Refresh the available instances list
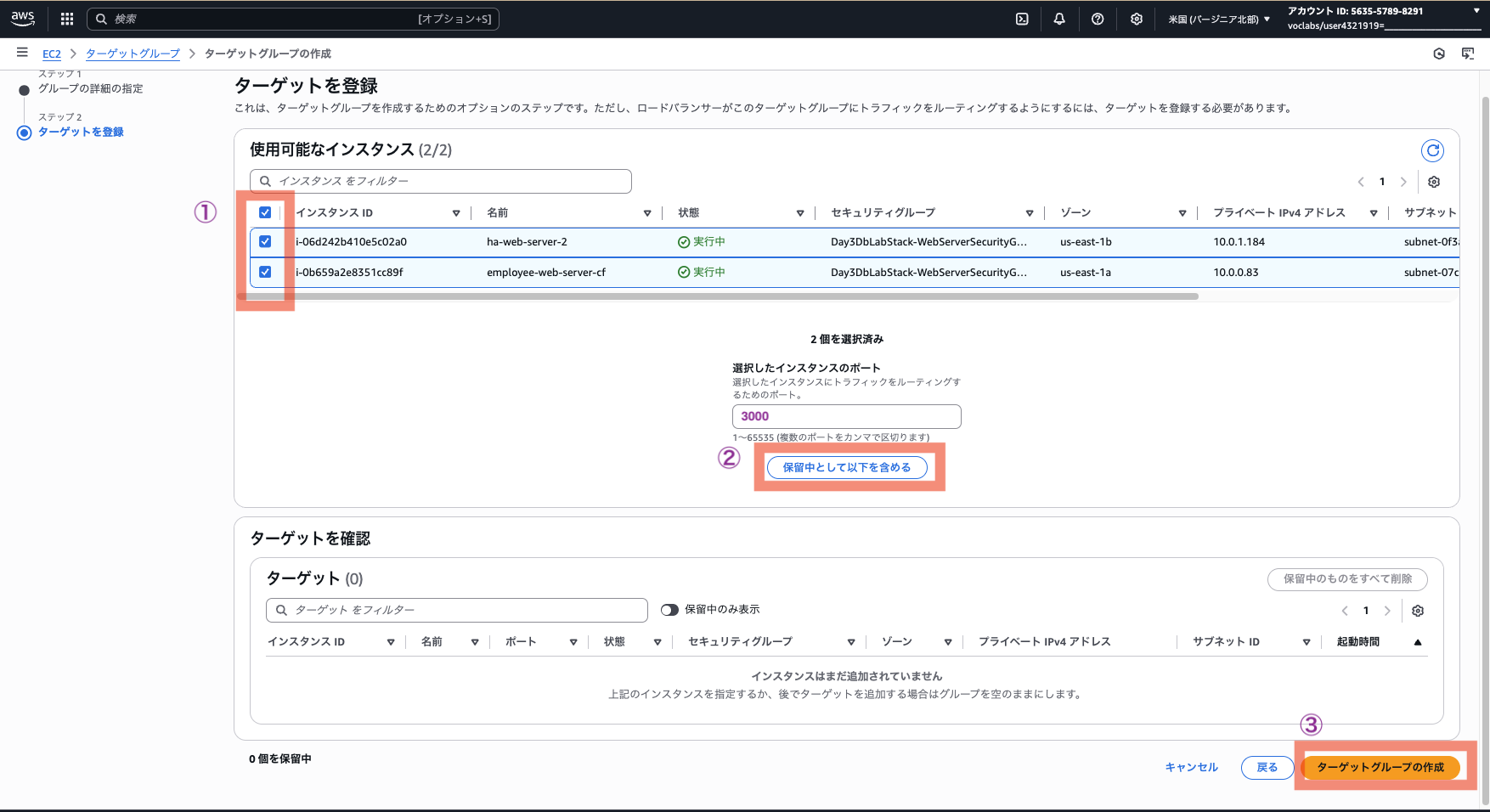 [x=1433, y=150]
